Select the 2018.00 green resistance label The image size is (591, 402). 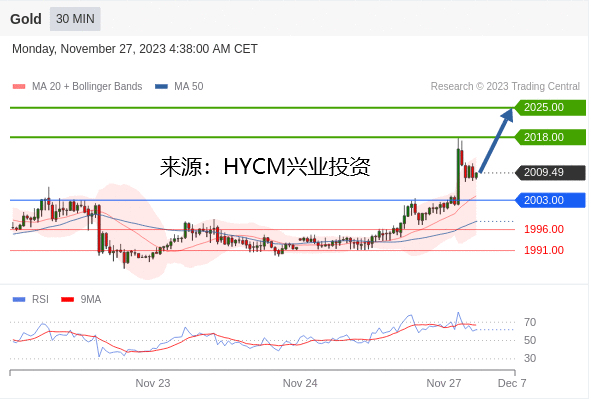(550, 137)
